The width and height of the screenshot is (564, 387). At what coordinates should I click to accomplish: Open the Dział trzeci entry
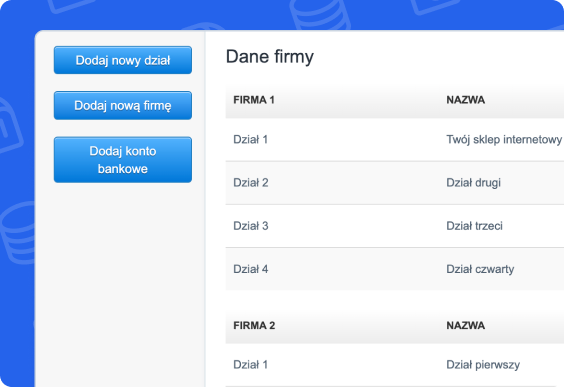click(474, 226)
